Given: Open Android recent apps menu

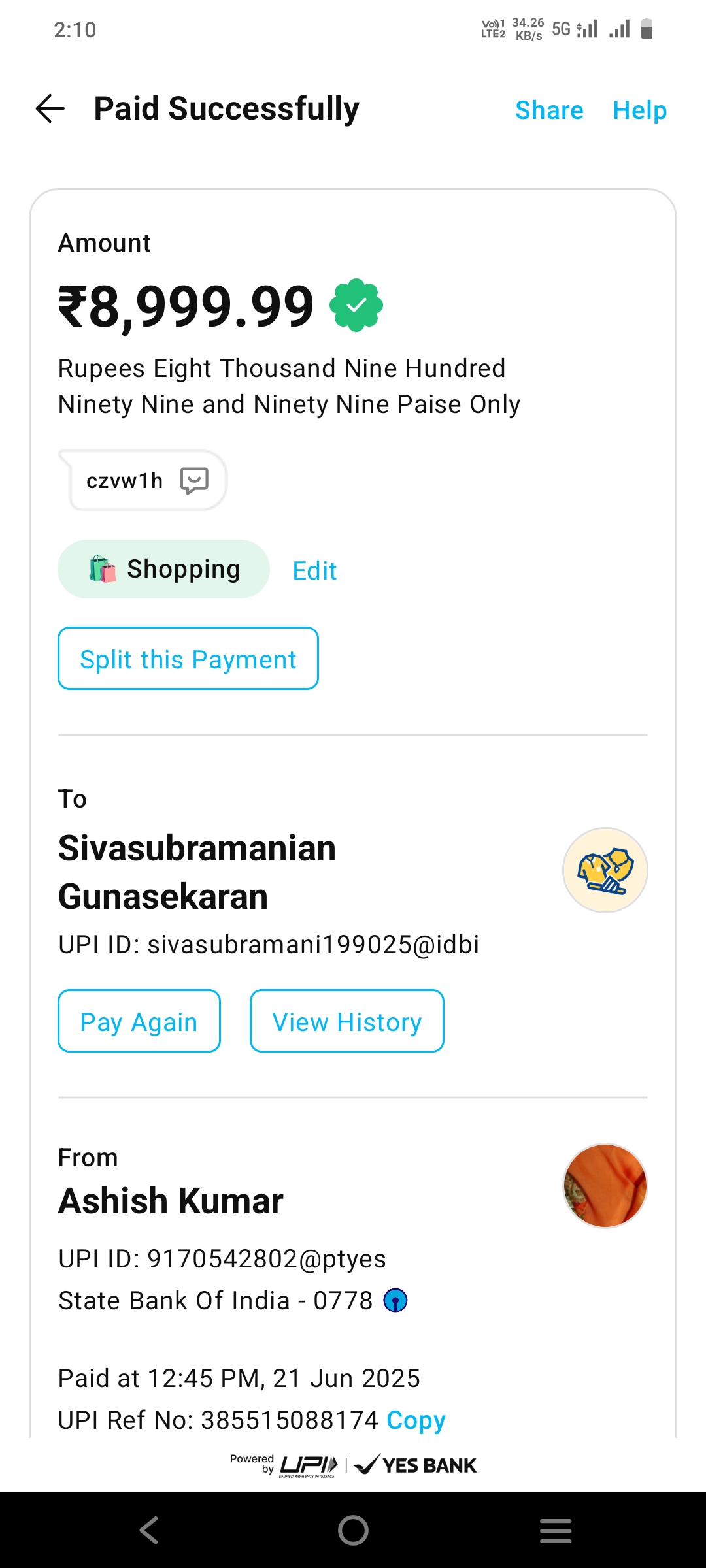Looking at the screenshot, I should tap(556, 1530).
